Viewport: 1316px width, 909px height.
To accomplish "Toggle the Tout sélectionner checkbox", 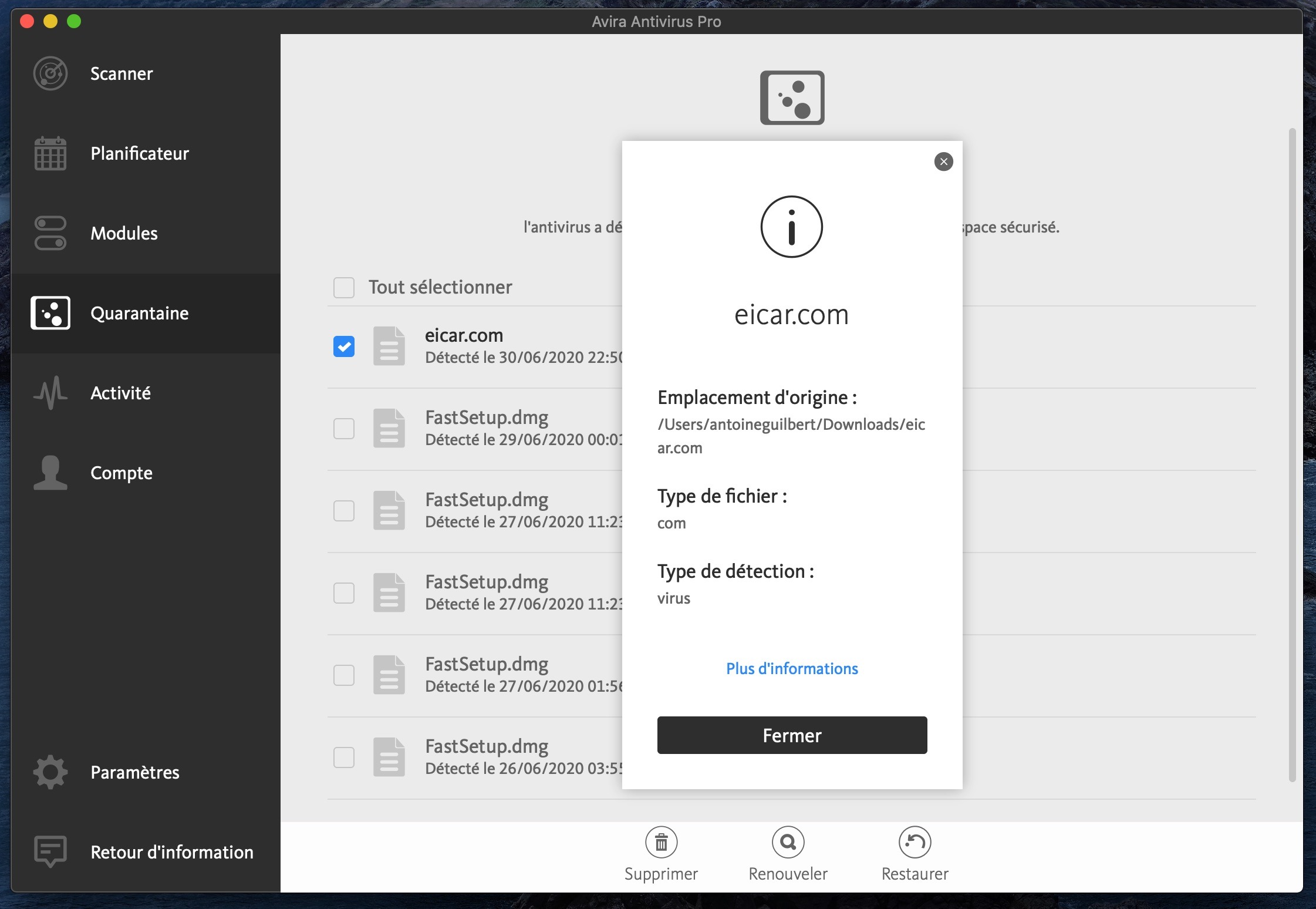I will coord(344,288).
